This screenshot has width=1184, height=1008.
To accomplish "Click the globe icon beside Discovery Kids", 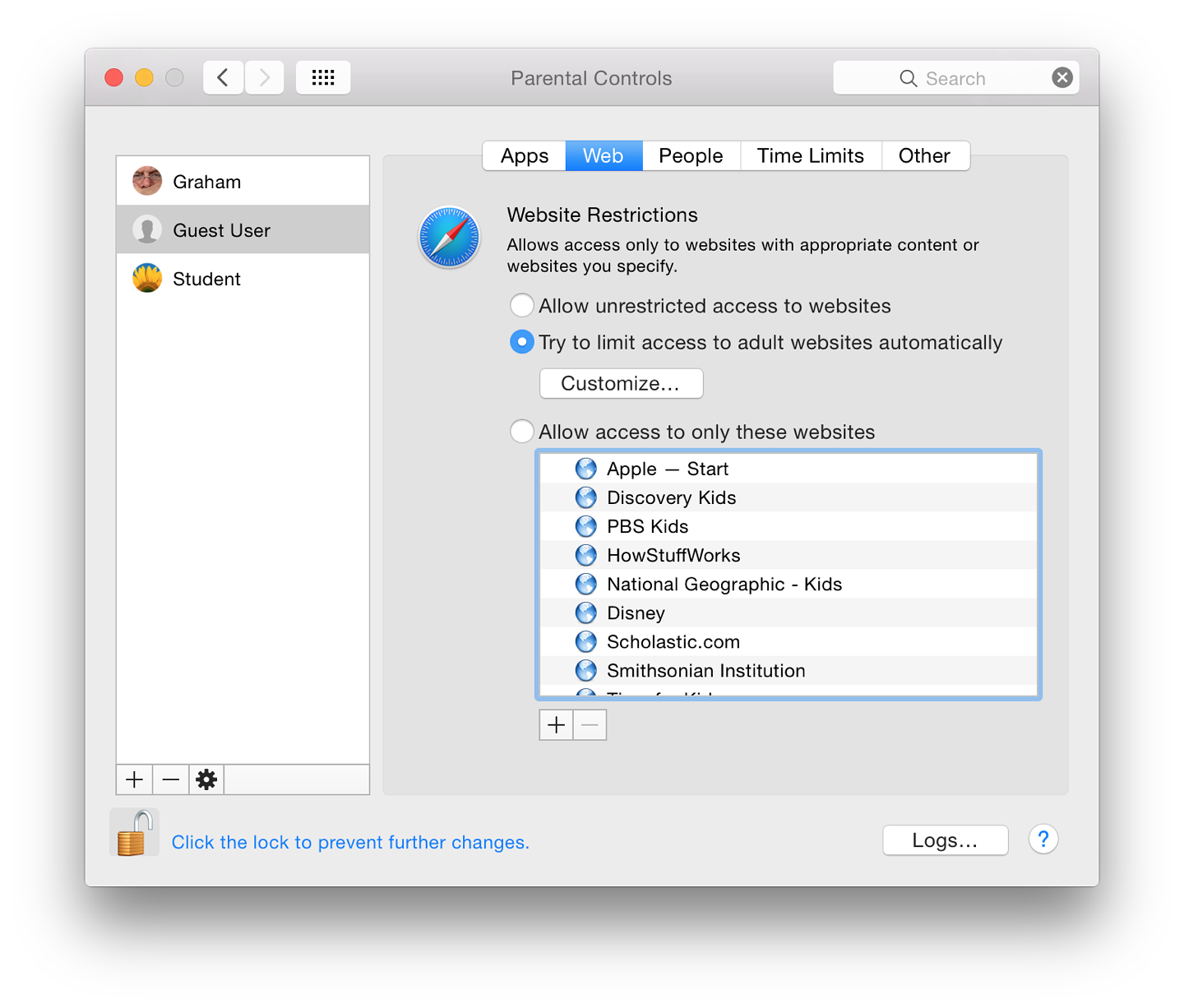I will click(586, 497).
